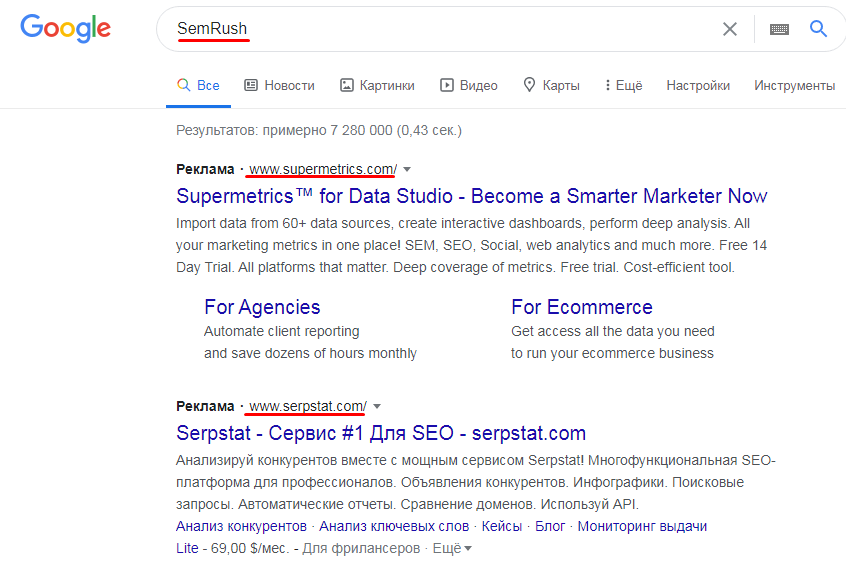Click into the SemRush search field
This screenshot has width=846, height=563.
tap(450, 29)
